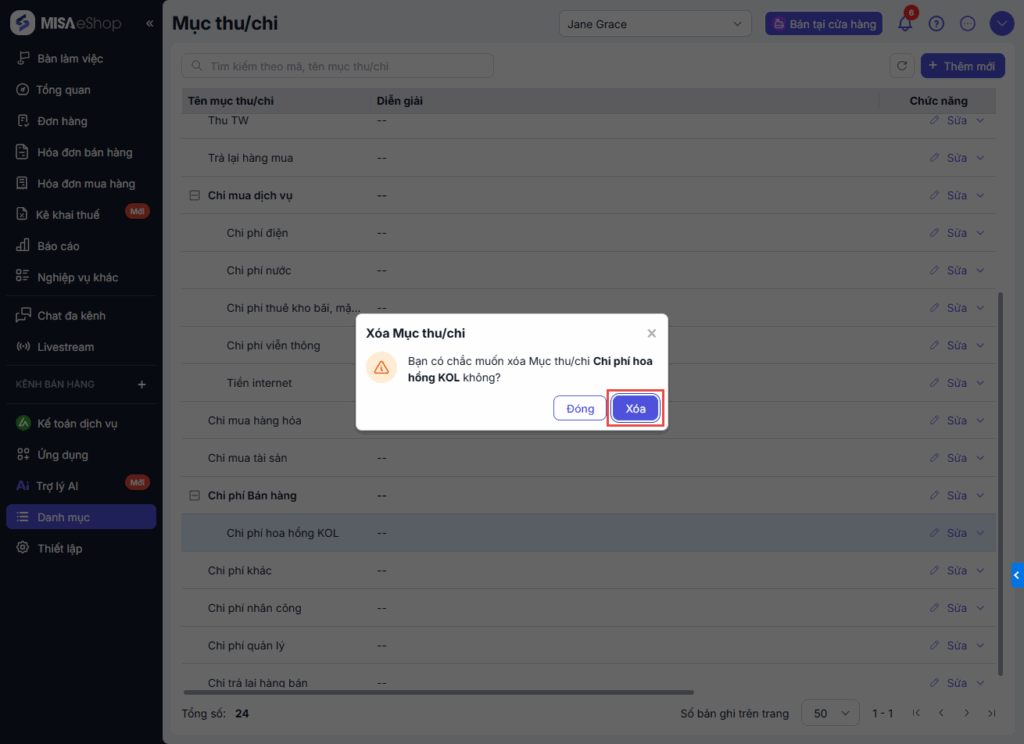Jump to last page arrow icon
The height and width of the screenshot is (744, 1024).
click(x=991, y=713)
